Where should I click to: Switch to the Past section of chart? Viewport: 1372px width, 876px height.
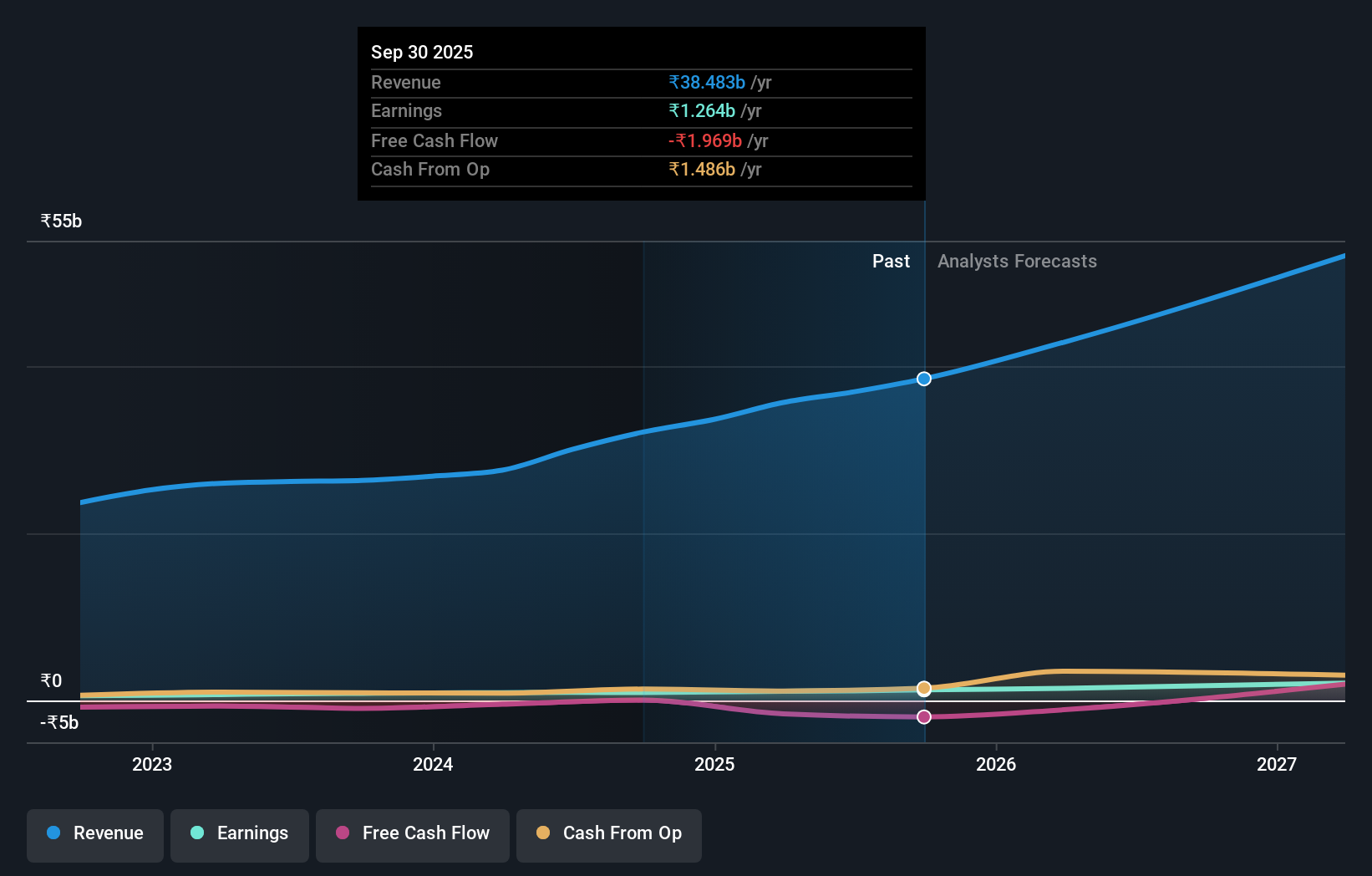click(891, 261)
